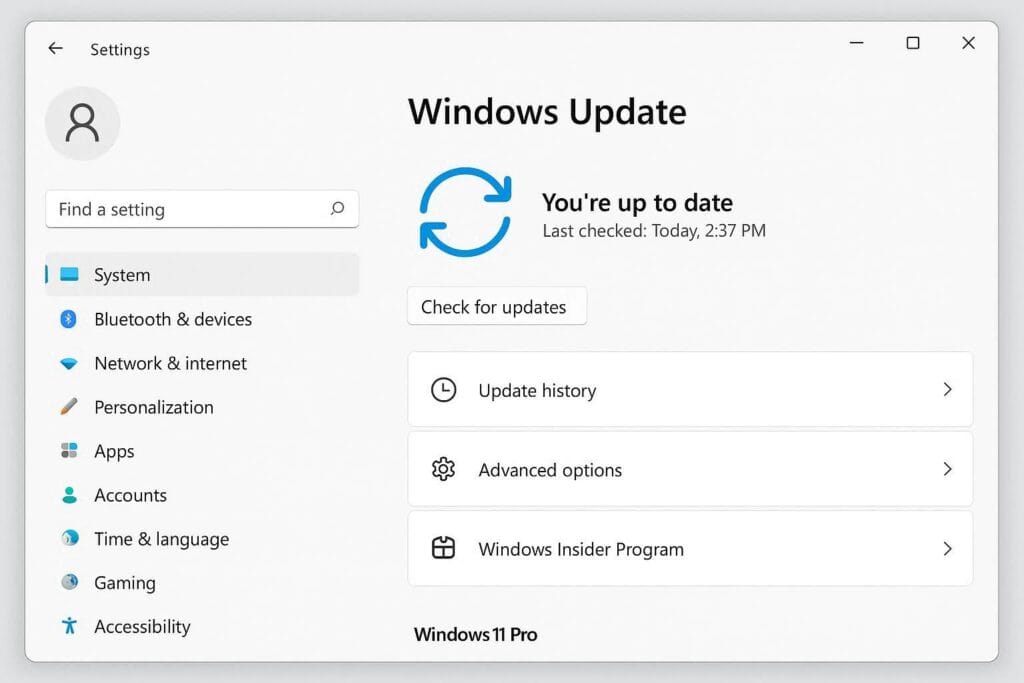Click the search magnifier icon
This screenshot has width=1024, height=683.
click(x=337, y=209)
